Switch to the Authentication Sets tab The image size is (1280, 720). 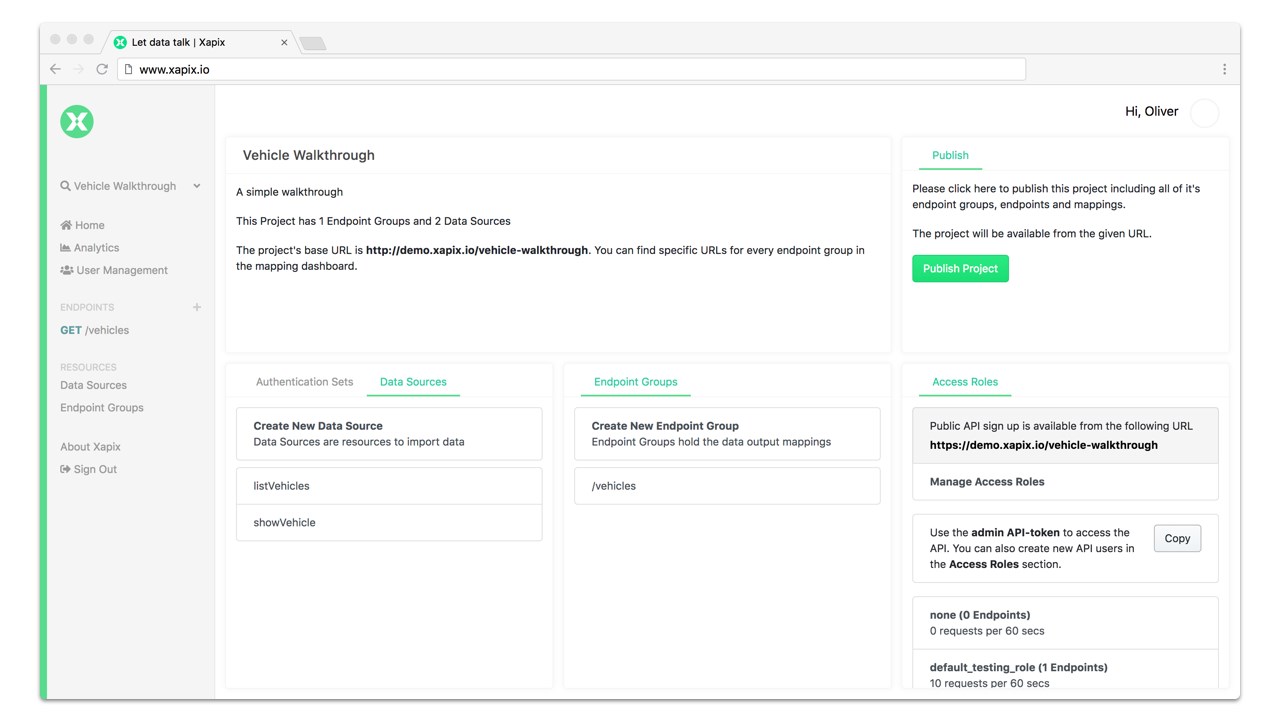[x=304, y=382]
